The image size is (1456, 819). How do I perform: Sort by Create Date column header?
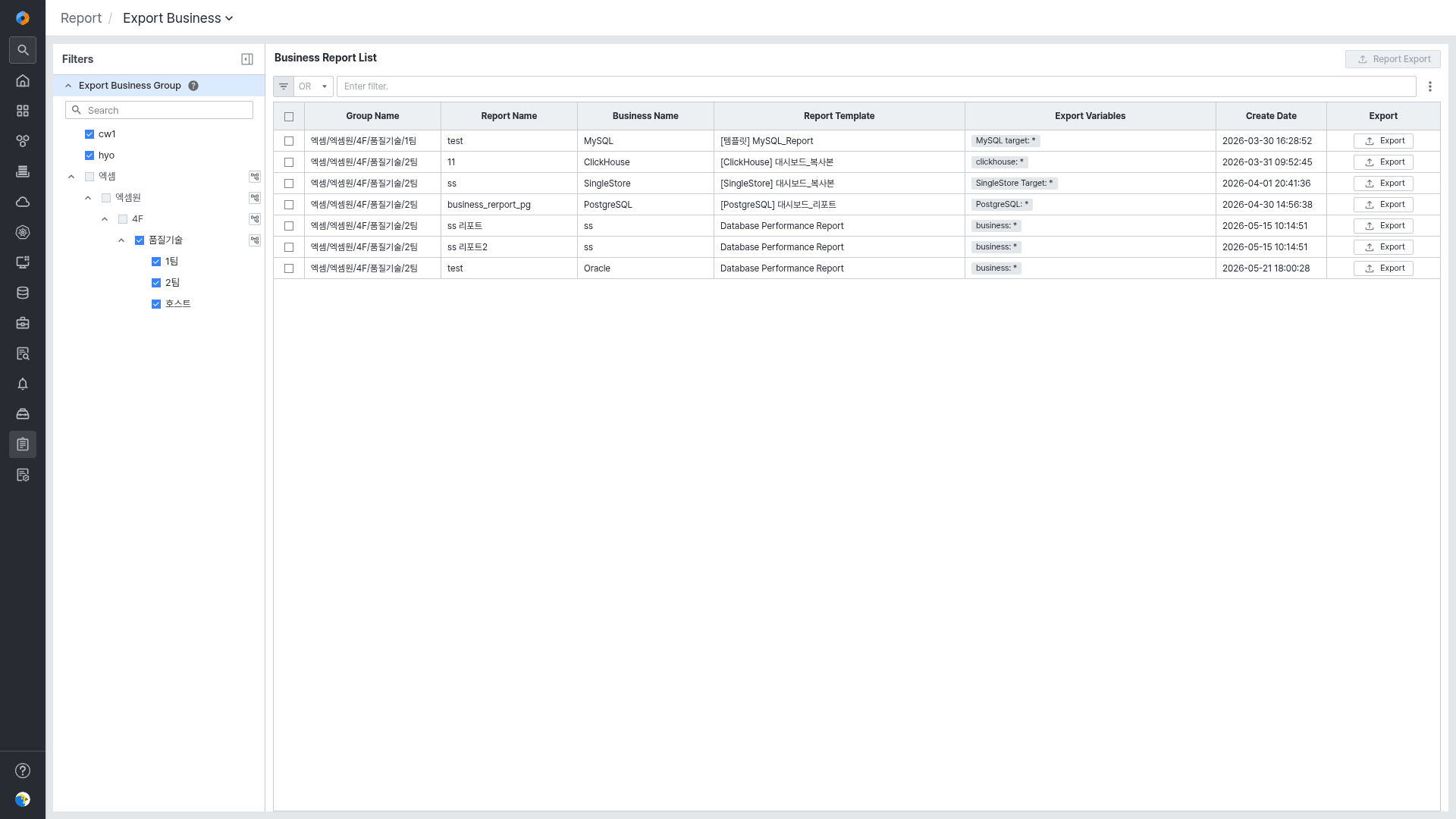[1271, 116]
